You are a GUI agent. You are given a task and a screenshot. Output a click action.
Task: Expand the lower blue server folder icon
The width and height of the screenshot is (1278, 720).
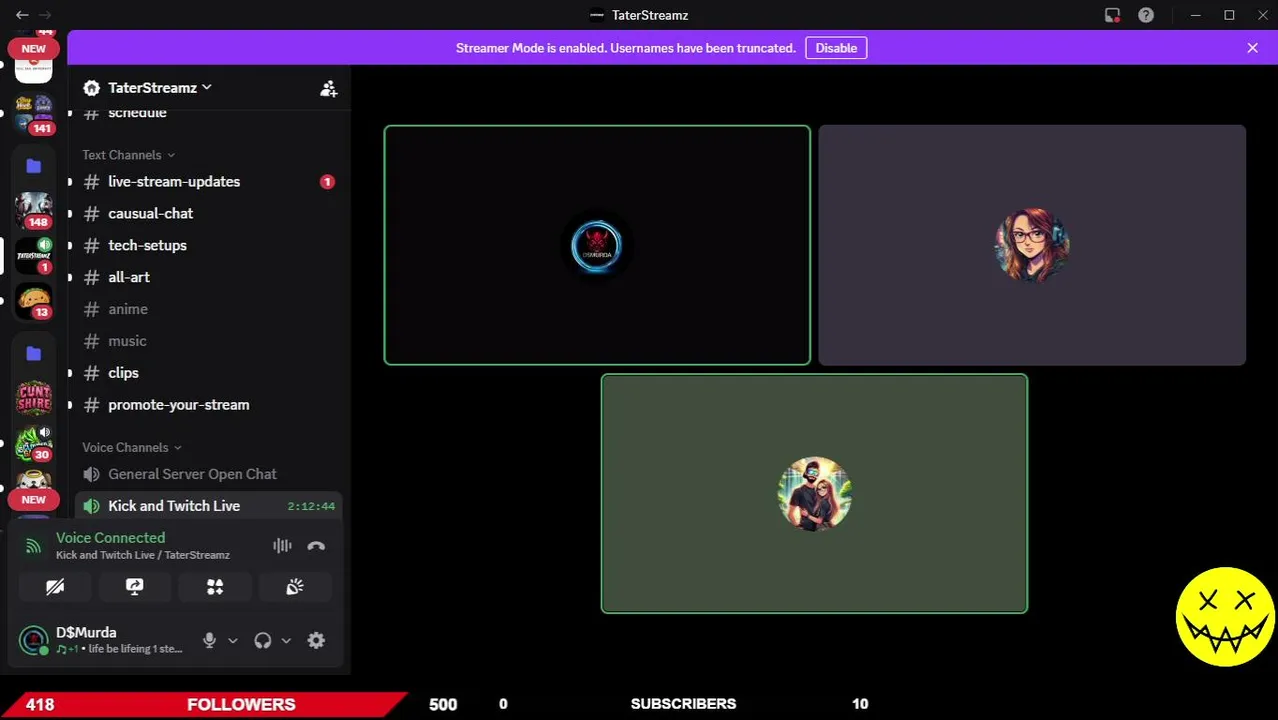pos(34,353)
